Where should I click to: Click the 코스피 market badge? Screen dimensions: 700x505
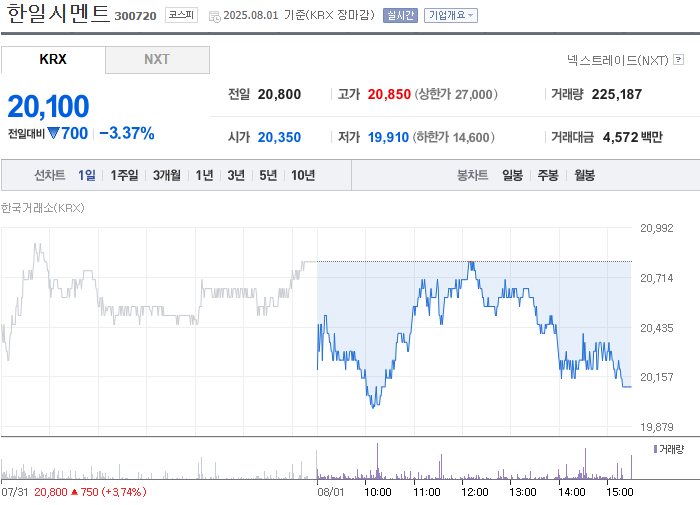tap(181, 15)
